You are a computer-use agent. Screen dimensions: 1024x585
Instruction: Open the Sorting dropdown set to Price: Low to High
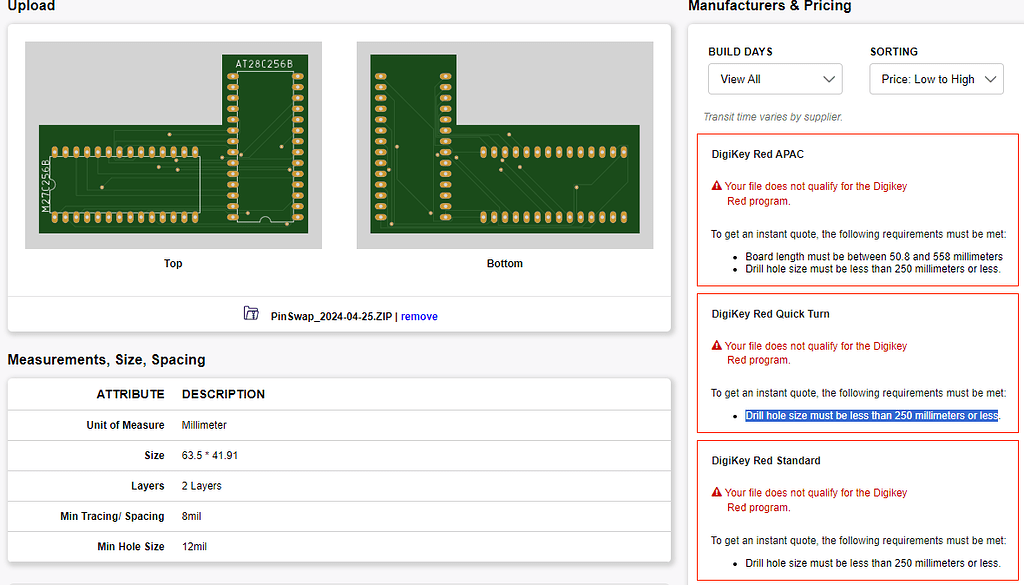point(936,78)
